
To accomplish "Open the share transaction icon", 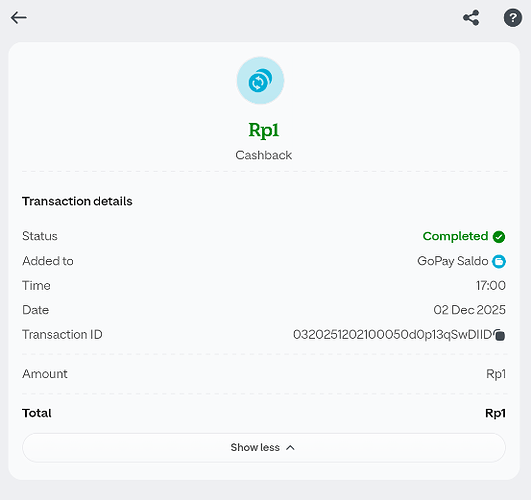I will (471, 18).
